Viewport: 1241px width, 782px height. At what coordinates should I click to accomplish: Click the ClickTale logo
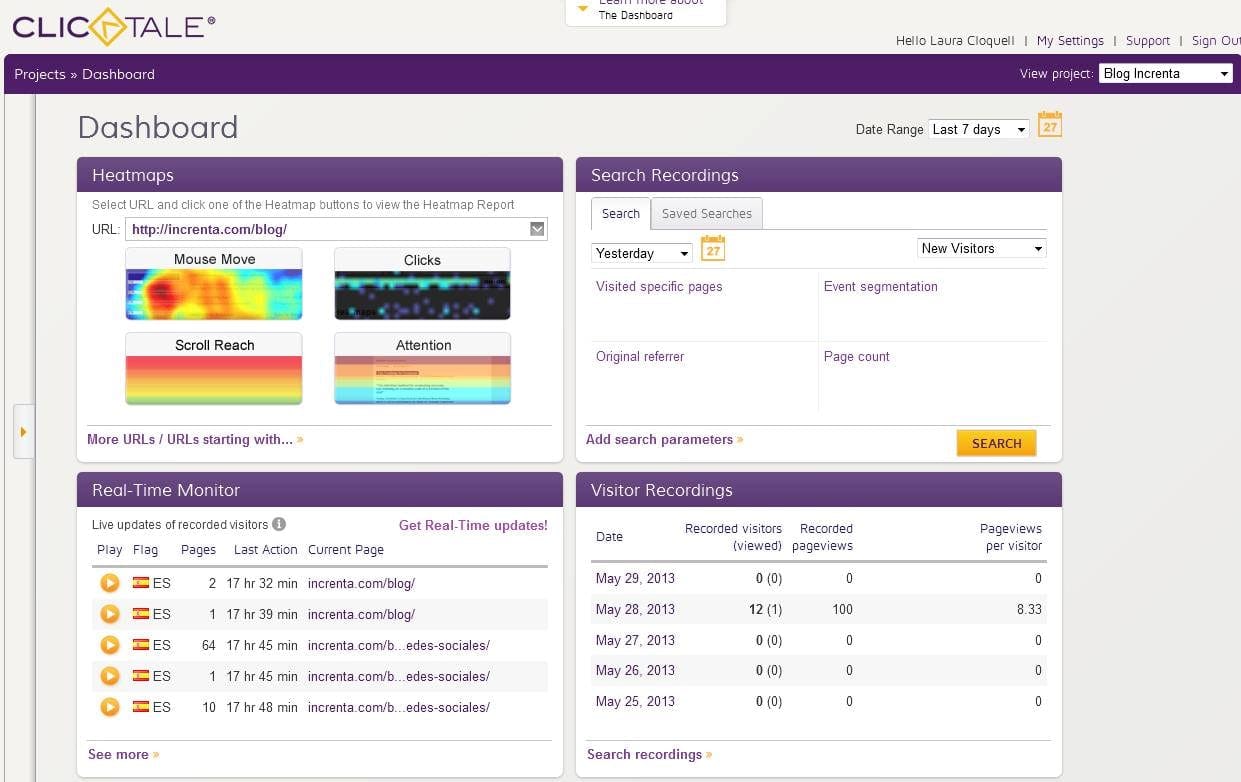[x=113, y=25]
